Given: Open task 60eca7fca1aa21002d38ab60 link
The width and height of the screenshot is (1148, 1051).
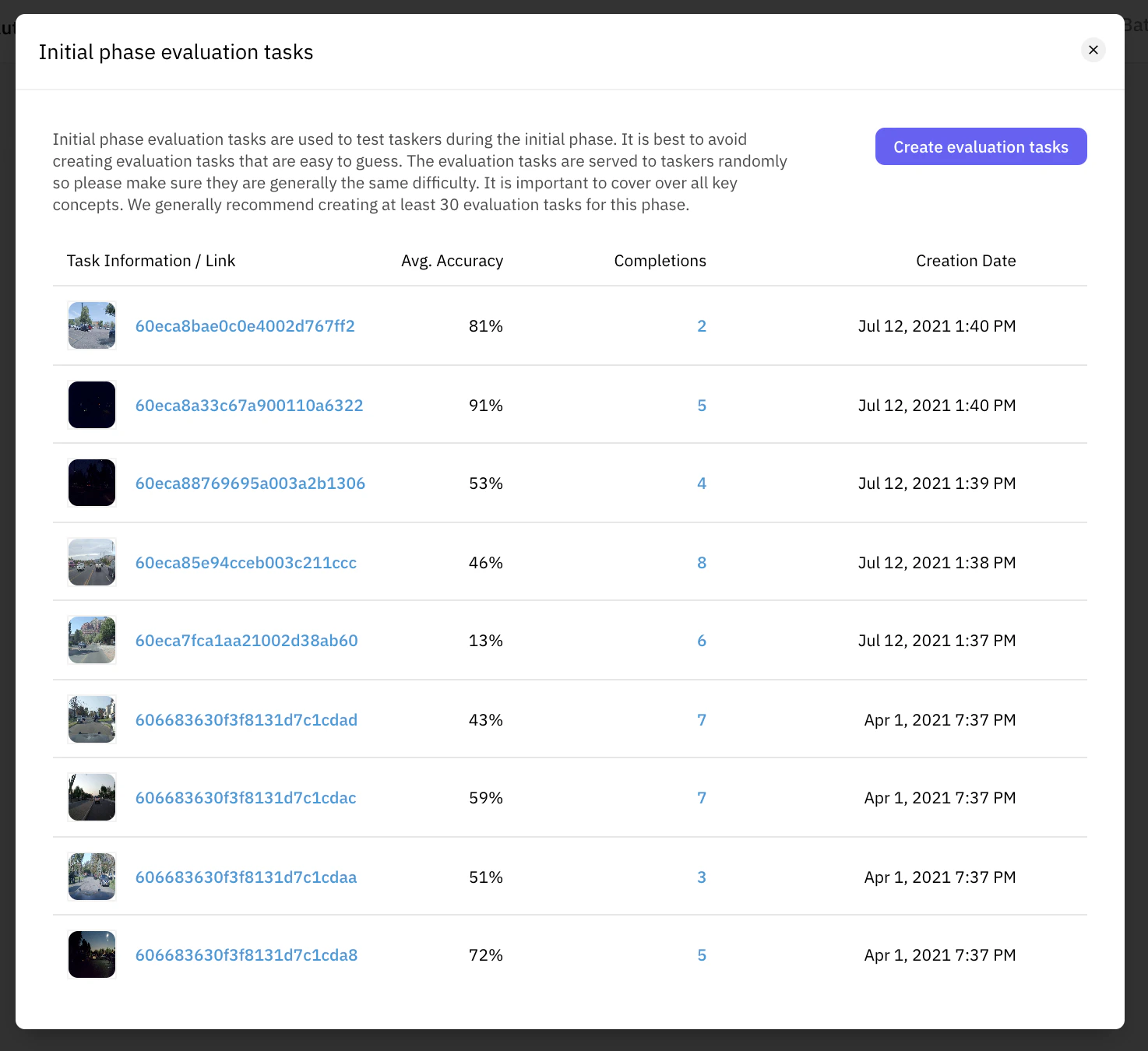Looking at the screenshot, I should coord(247,641).
